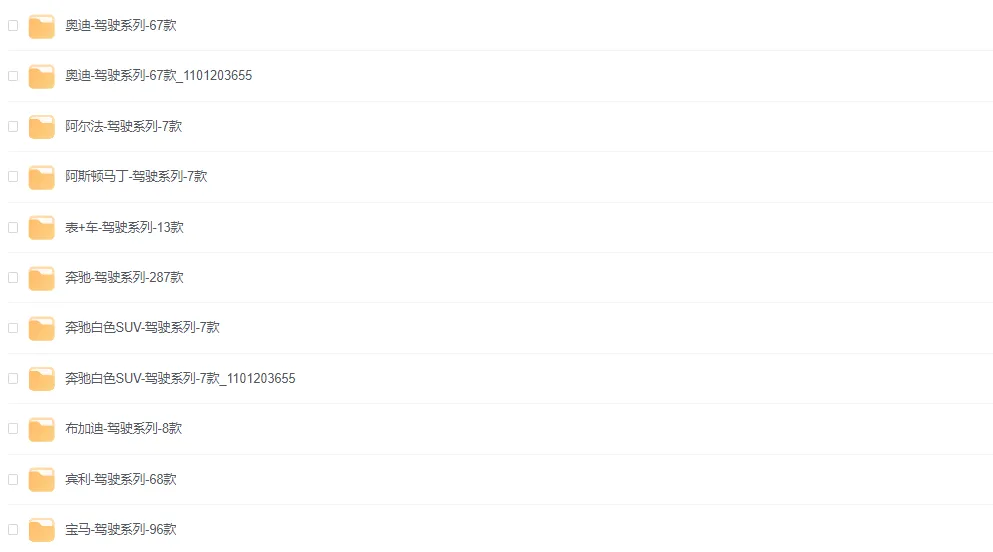Viewport: 993px width, 552px height.
Task: Click the 布加迪-驾驶系列-8款 folder icon
Action: (41, 429)
